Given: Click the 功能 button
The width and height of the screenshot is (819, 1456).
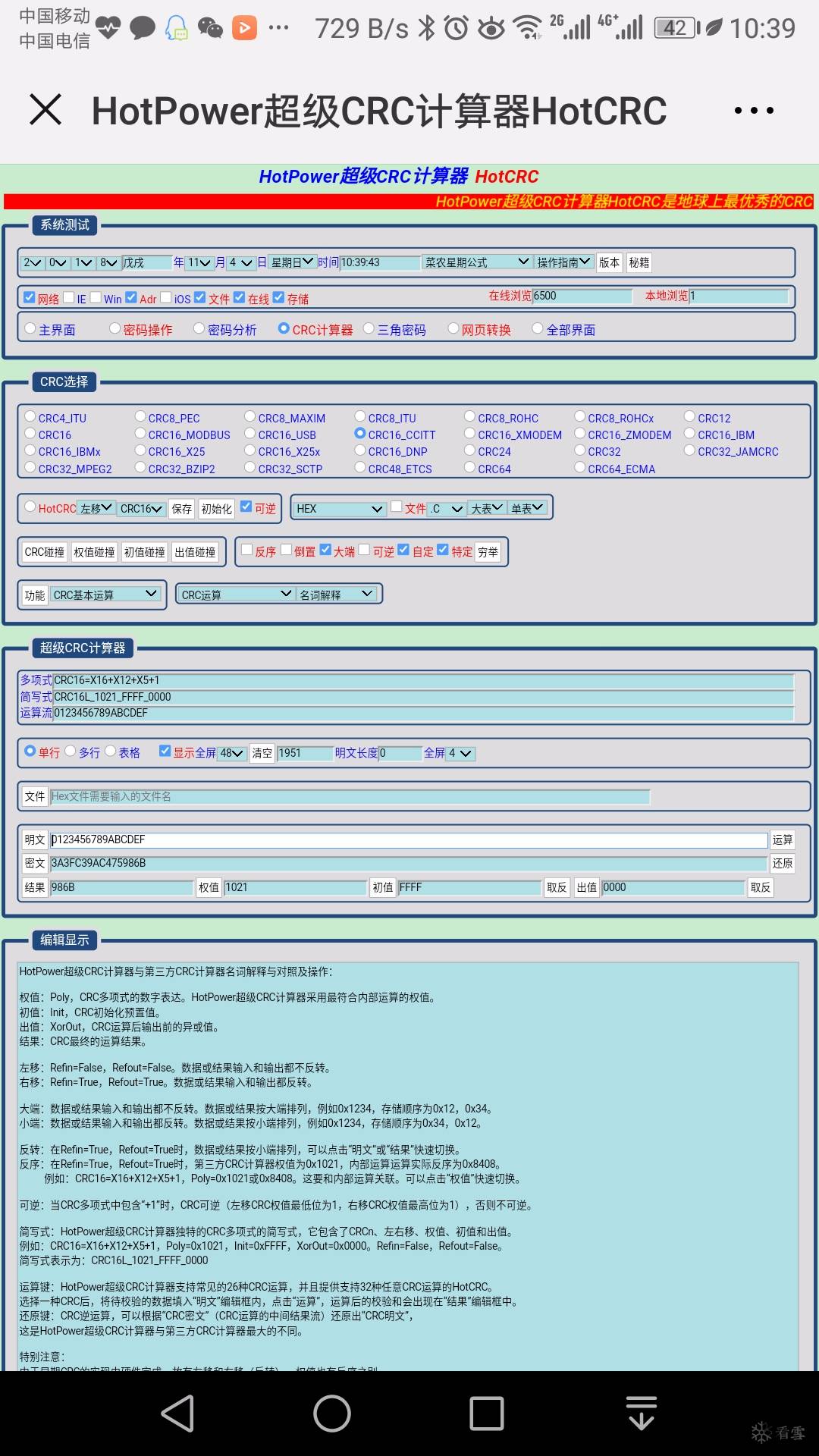Looking at the screenshot, I should tap(35, 595).
